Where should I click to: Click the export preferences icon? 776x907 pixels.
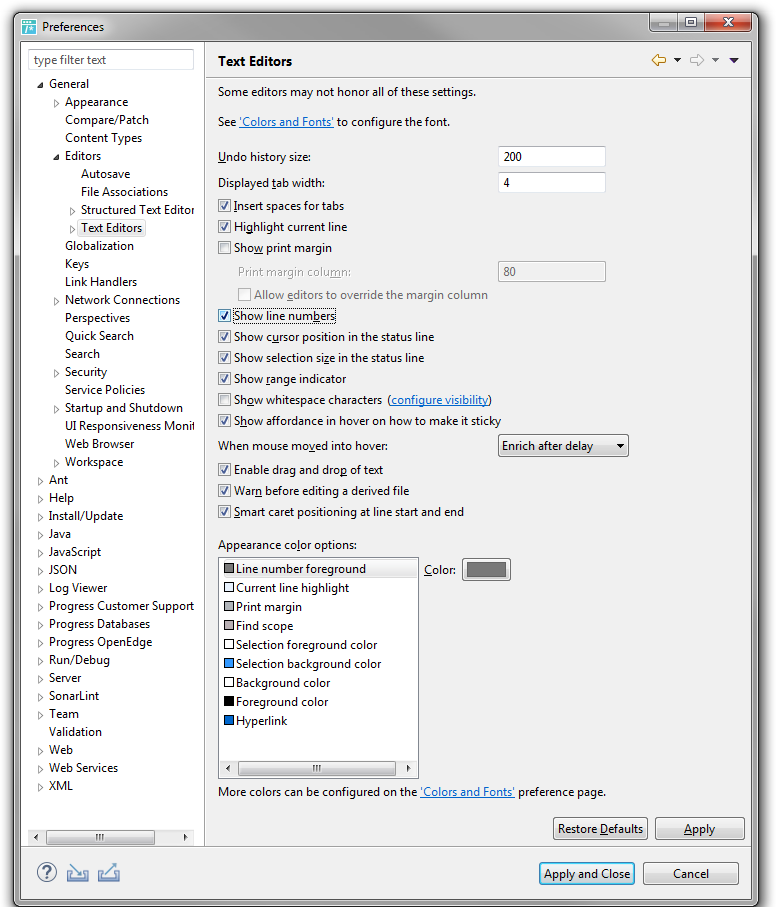point(109,873)
